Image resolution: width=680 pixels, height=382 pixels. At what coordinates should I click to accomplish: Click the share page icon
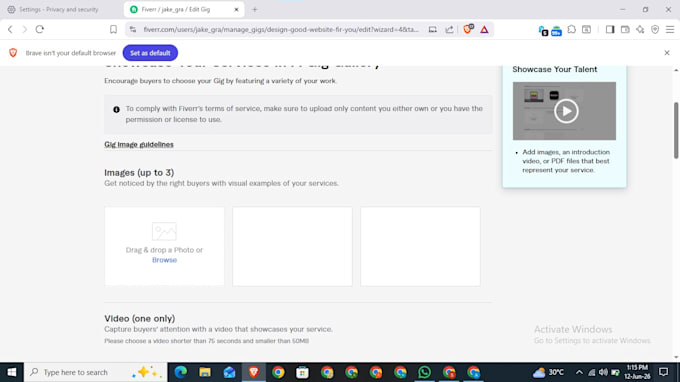point(449,29)
